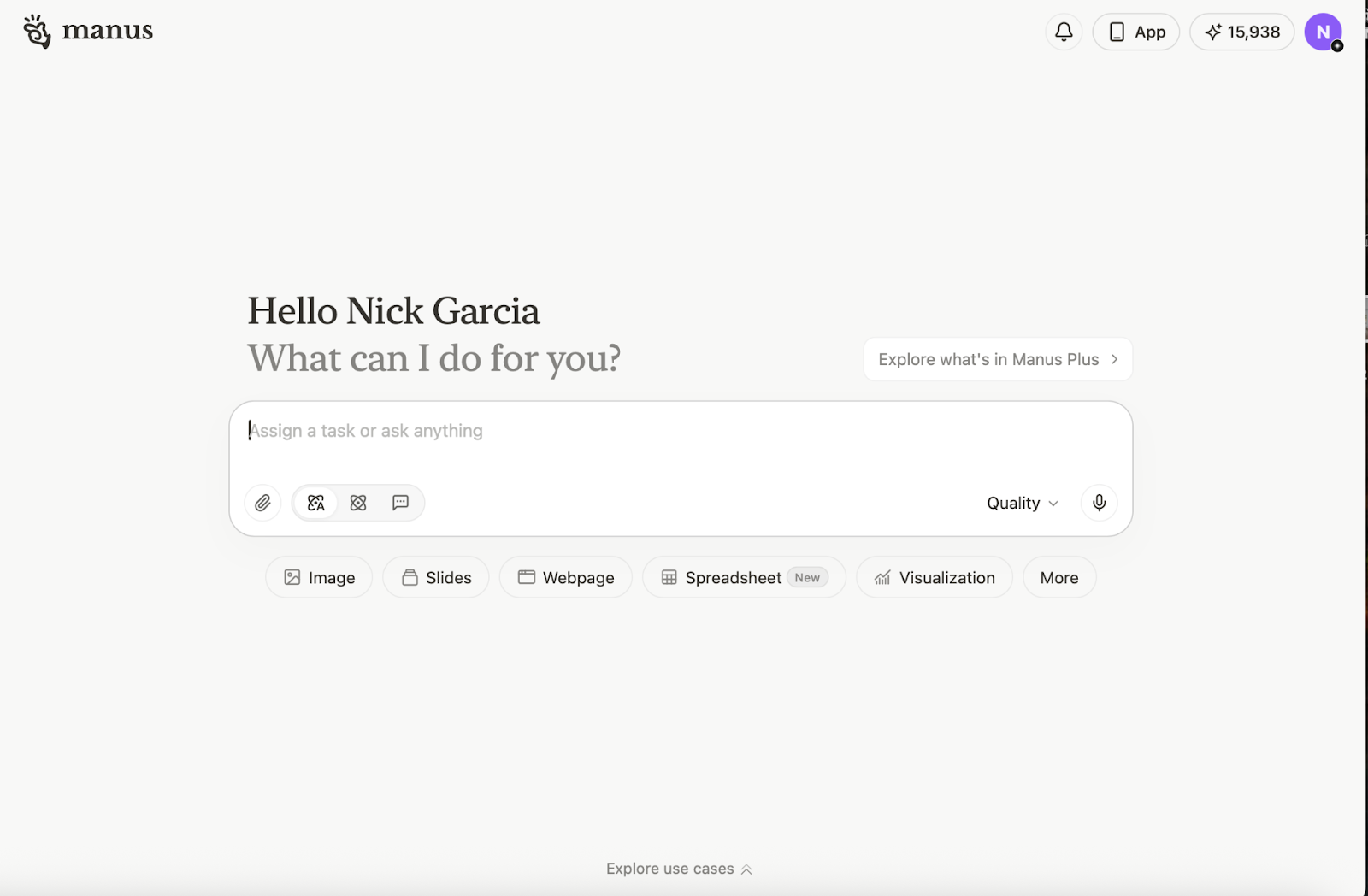Choose the Slides task chip
The height and width of the screenshot is (896, 1368).
pos(436,577)
